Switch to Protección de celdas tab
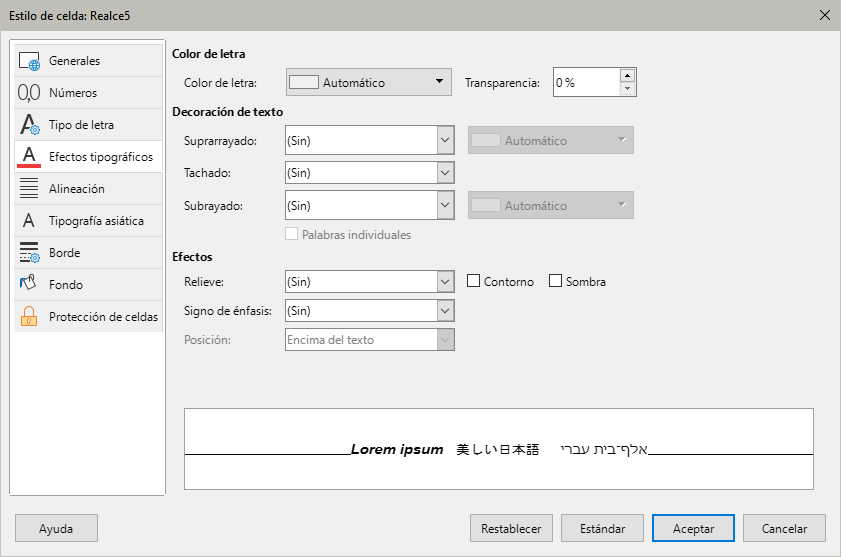This screenshot has height=557, width=841. coord(88,317)
